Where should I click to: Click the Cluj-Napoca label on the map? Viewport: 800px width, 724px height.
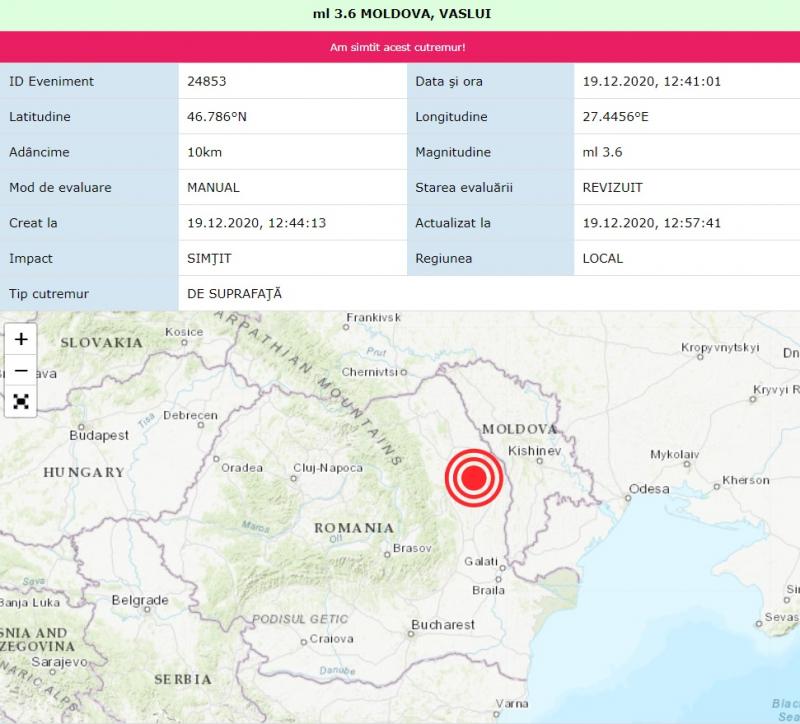point(328,468)
